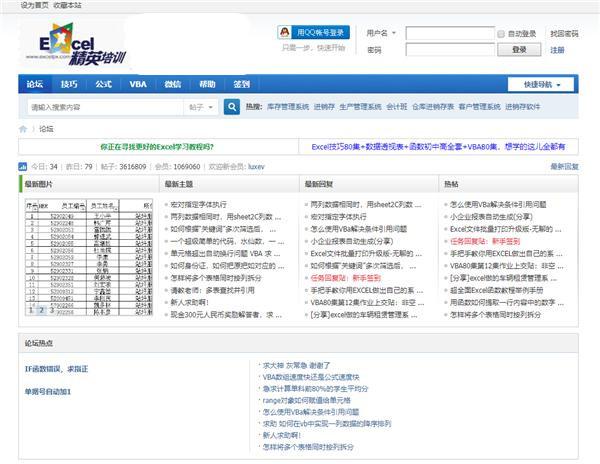The image size is (600, 464).
Task: Click the 登录 button
Action: pos(519,50)
